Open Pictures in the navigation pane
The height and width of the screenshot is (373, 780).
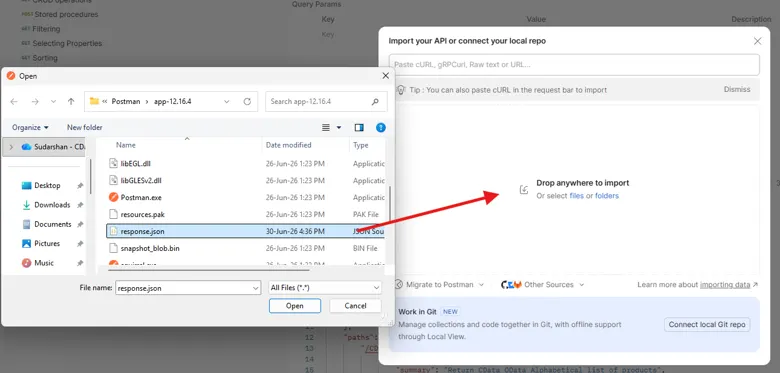47,244
